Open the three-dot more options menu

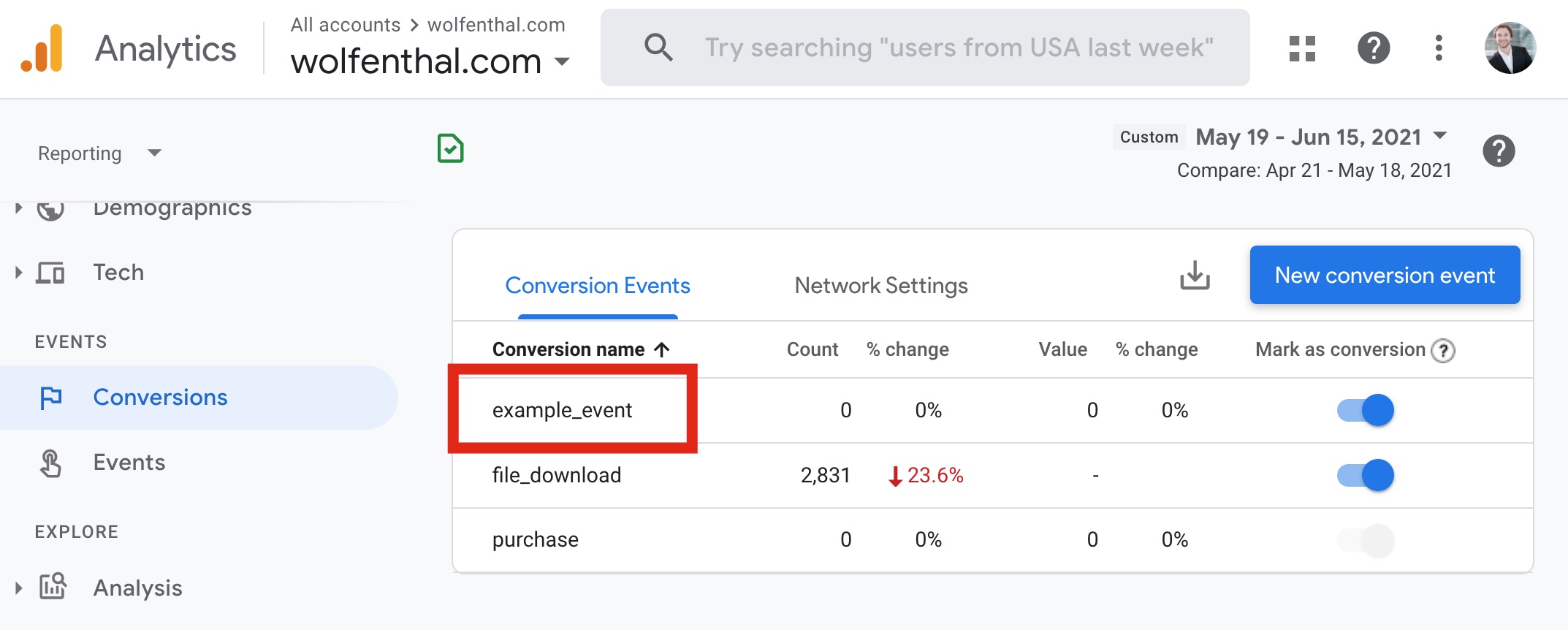(1439, 48)
